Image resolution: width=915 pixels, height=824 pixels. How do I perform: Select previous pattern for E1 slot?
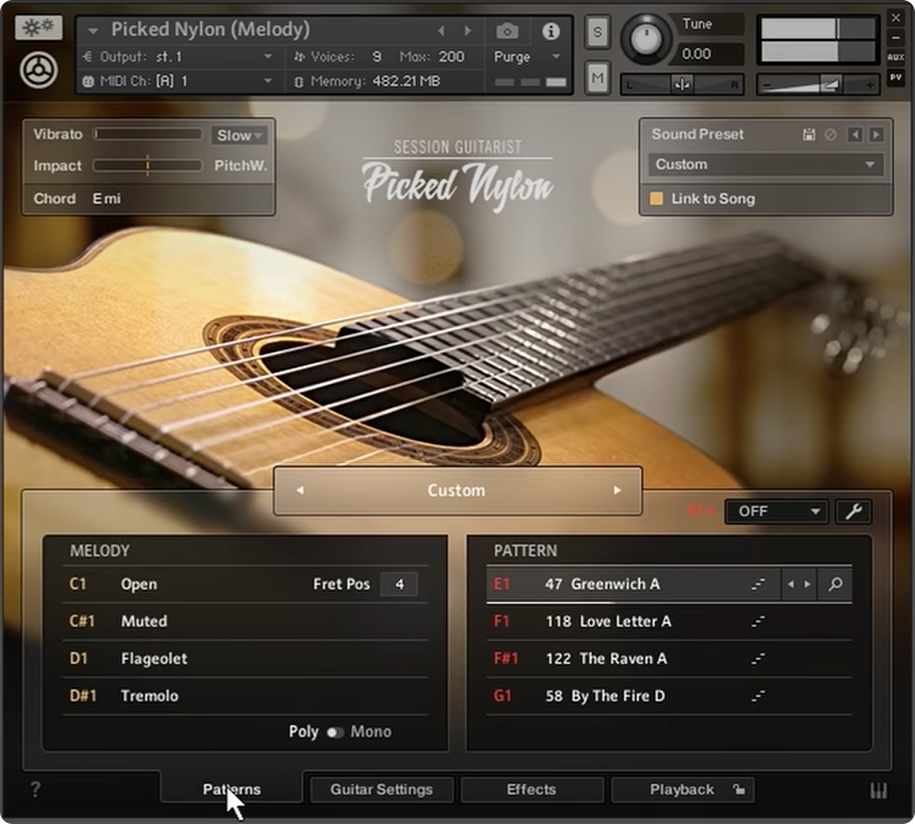(x=791, y=584)
